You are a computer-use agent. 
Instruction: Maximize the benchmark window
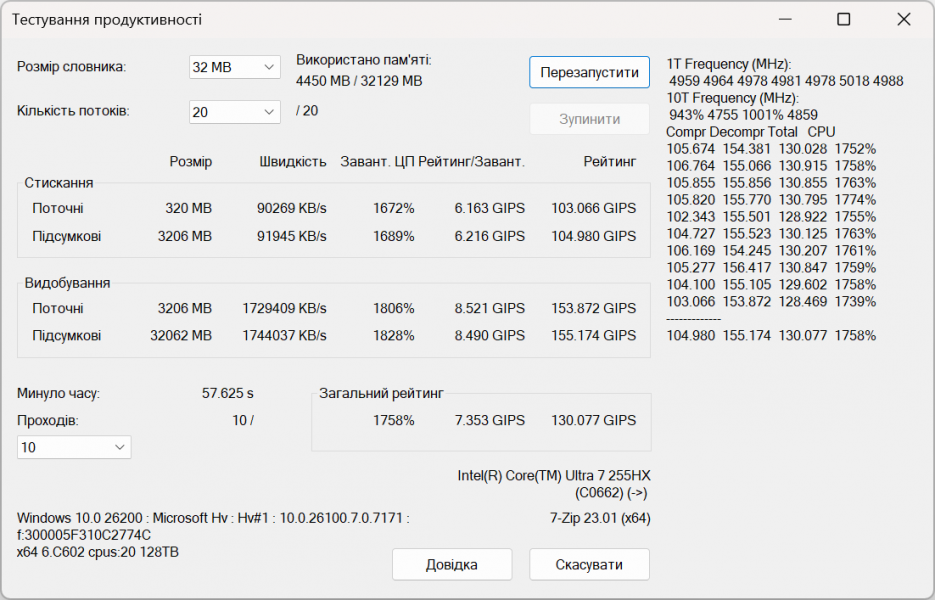pos(843,19)
